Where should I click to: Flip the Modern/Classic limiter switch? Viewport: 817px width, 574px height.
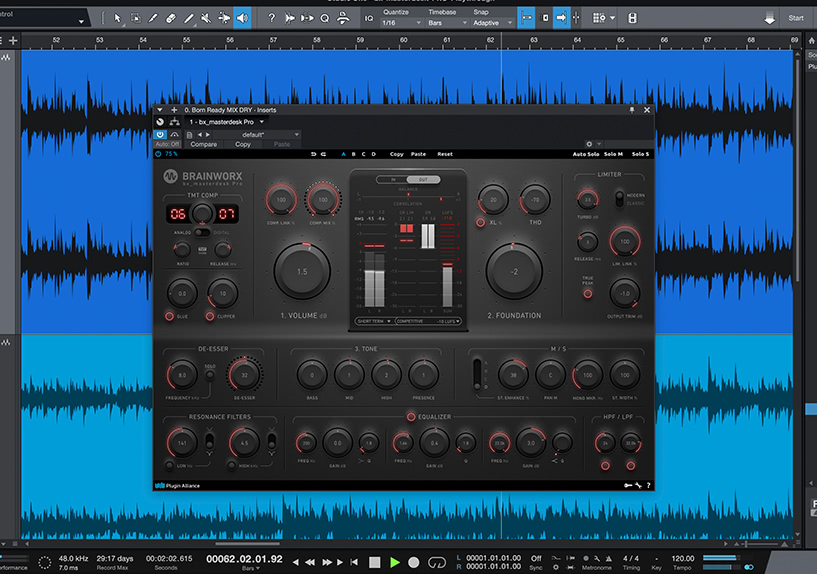pos(619,199)
